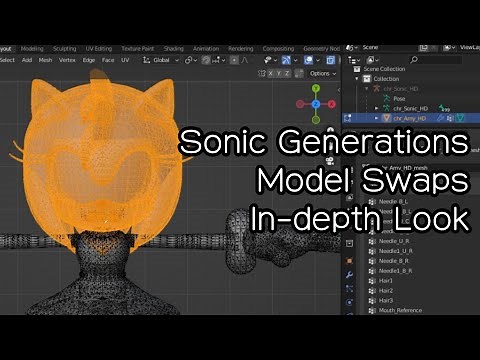
Task: Click the Hair1 vertex group icon
Action: tap(372, 281)
